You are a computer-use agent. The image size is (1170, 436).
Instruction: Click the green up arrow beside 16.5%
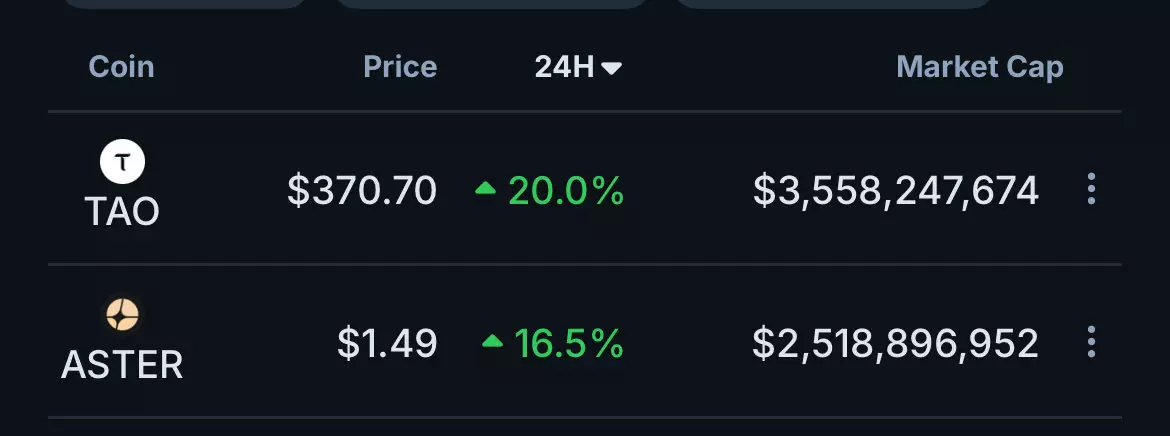pyautogui.click(x=491, y=342)
